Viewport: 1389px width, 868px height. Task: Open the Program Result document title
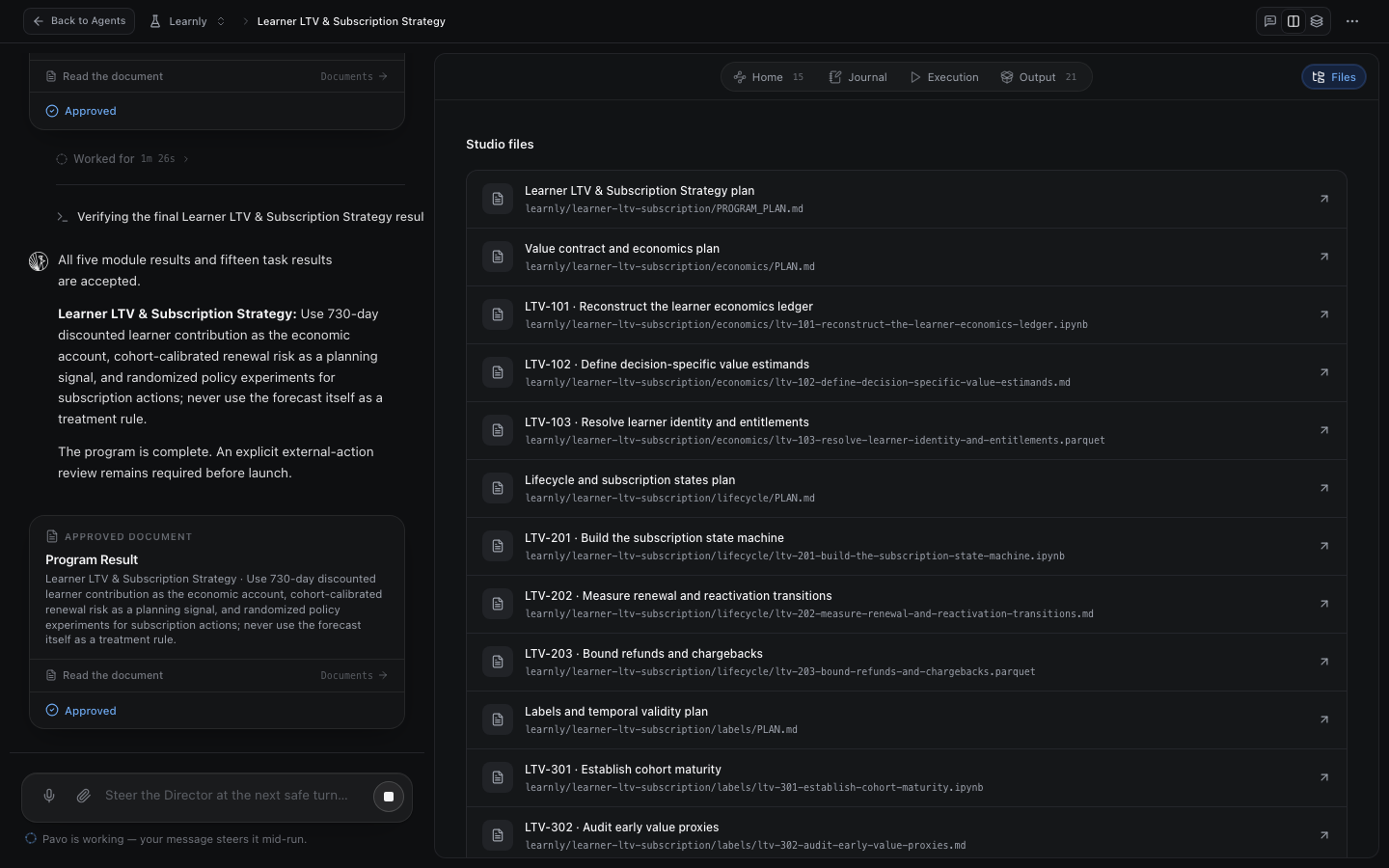click(x=92, y=559)
